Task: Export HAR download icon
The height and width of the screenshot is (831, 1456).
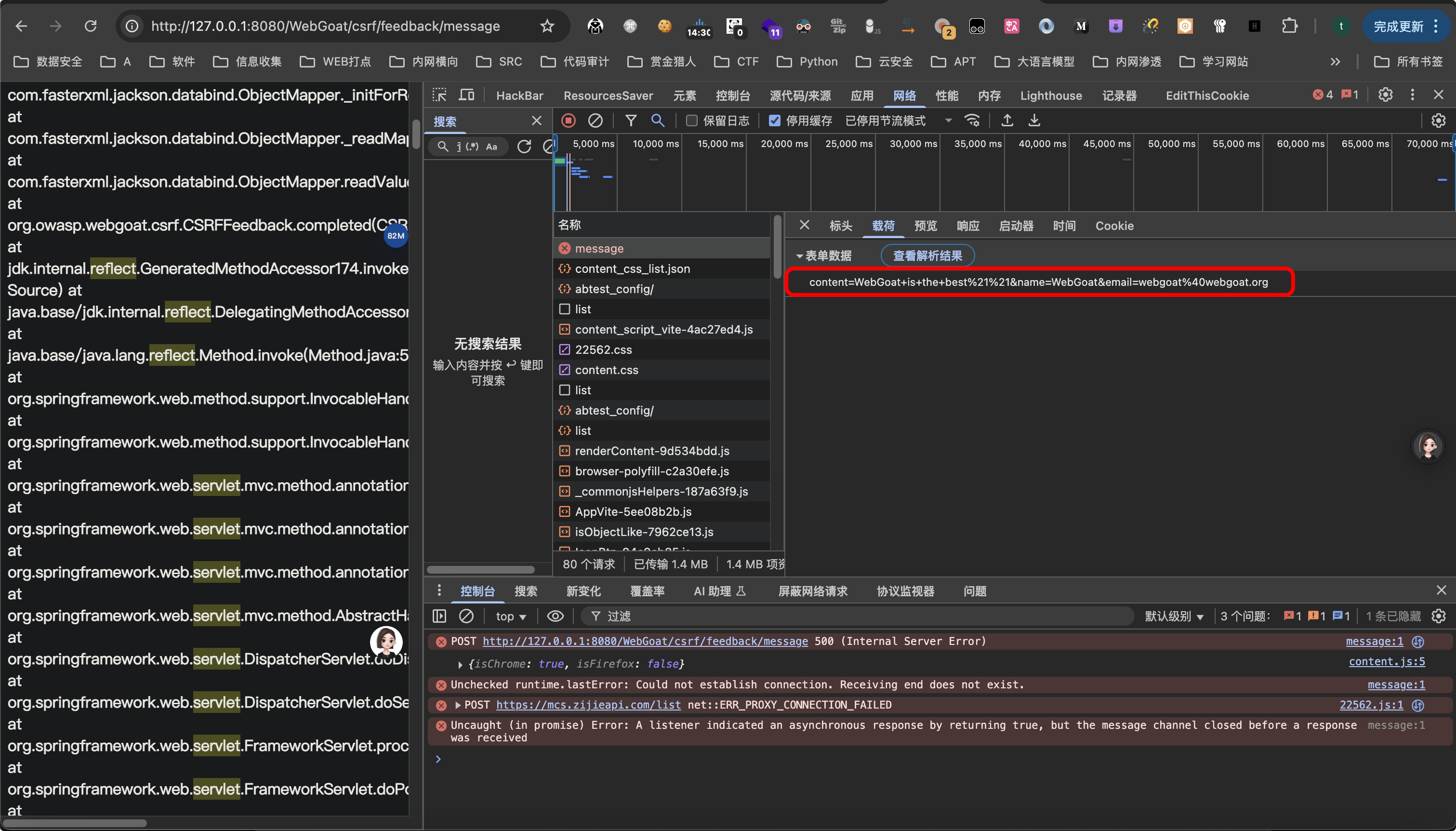Action: 1034,121
